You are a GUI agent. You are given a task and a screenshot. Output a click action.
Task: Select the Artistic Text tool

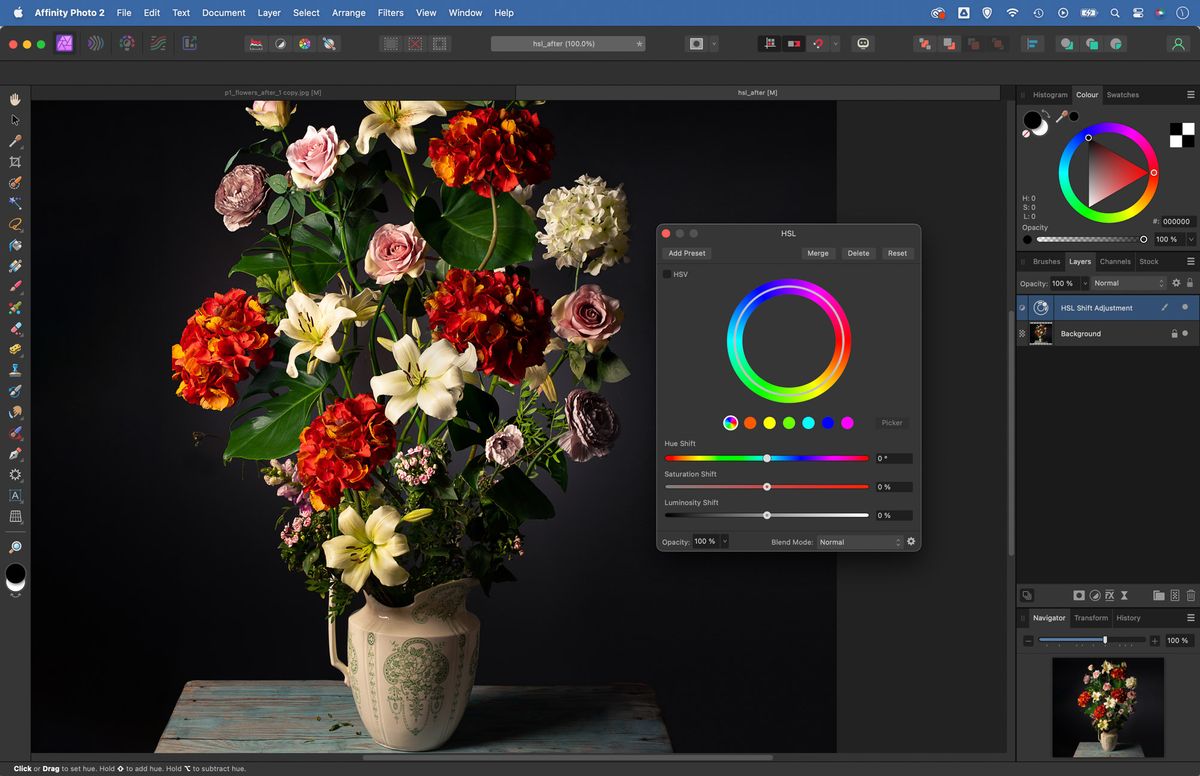(15, 496)
